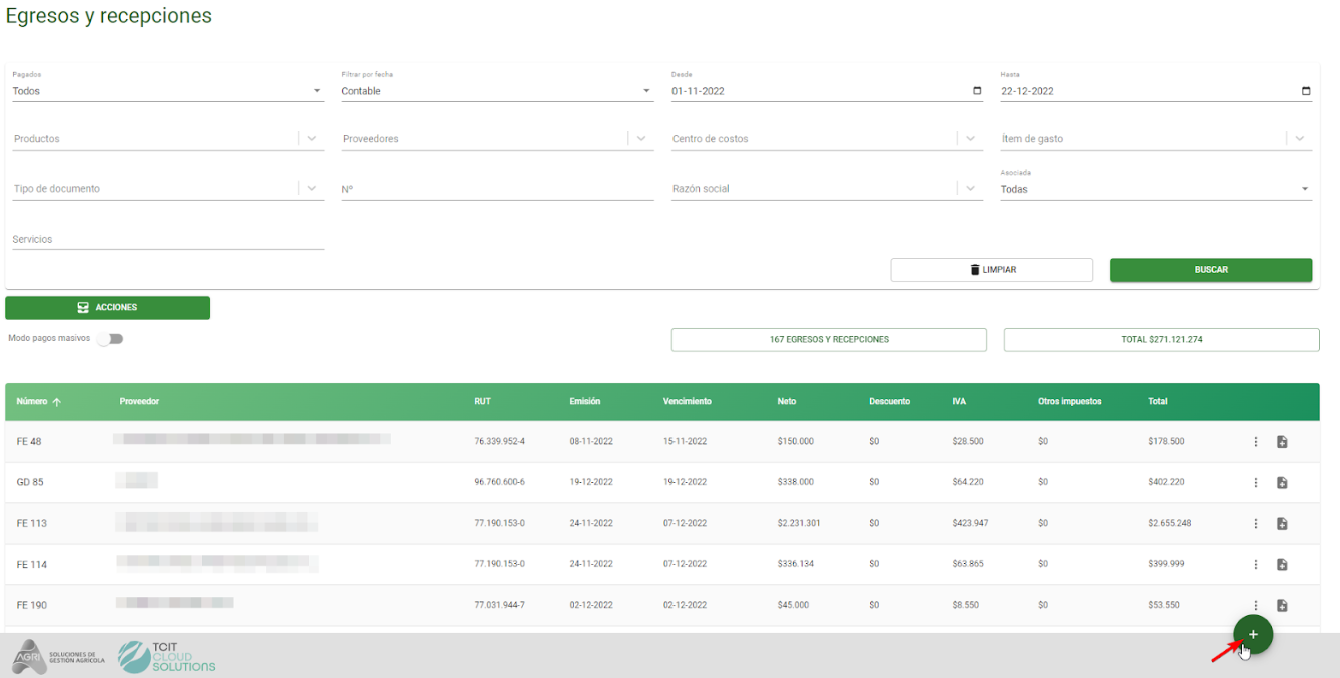Open Filtrar por fecha dropdown
The image size is (1340, 678).
coord(497,91)
